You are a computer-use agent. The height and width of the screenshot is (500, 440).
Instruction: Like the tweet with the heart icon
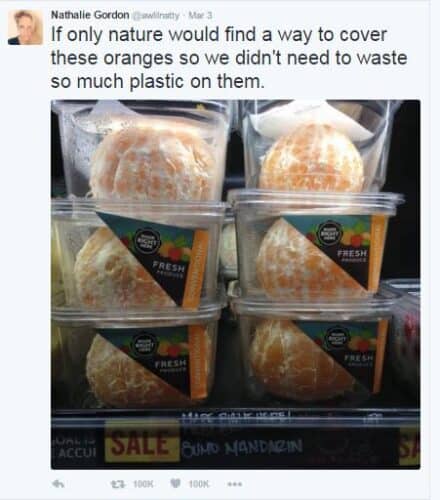176,483
